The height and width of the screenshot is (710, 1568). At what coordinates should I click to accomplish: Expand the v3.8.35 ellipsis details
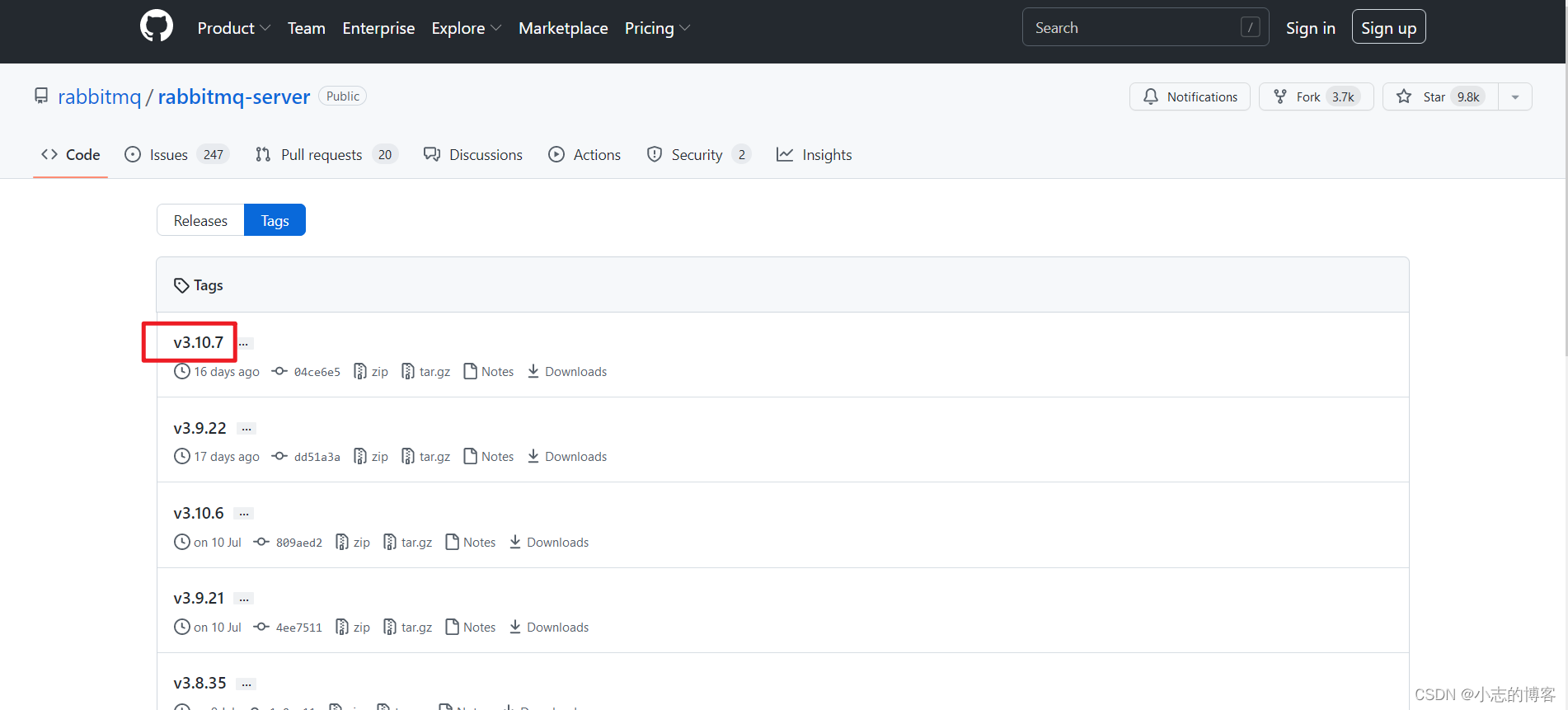[x=246, y=684]
